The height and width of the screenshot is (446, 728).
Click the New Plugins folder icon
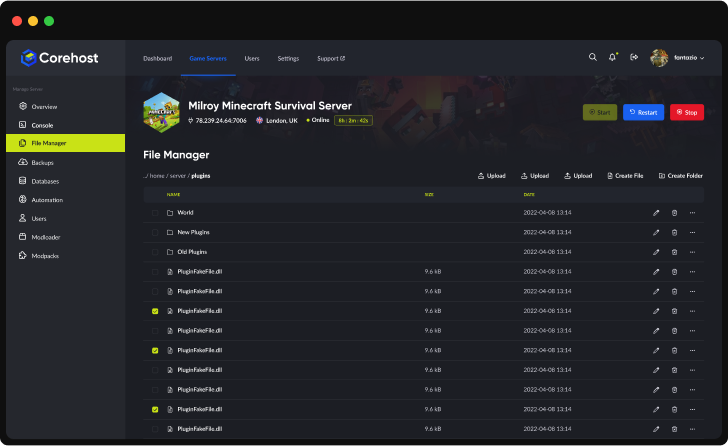point(170,232)
